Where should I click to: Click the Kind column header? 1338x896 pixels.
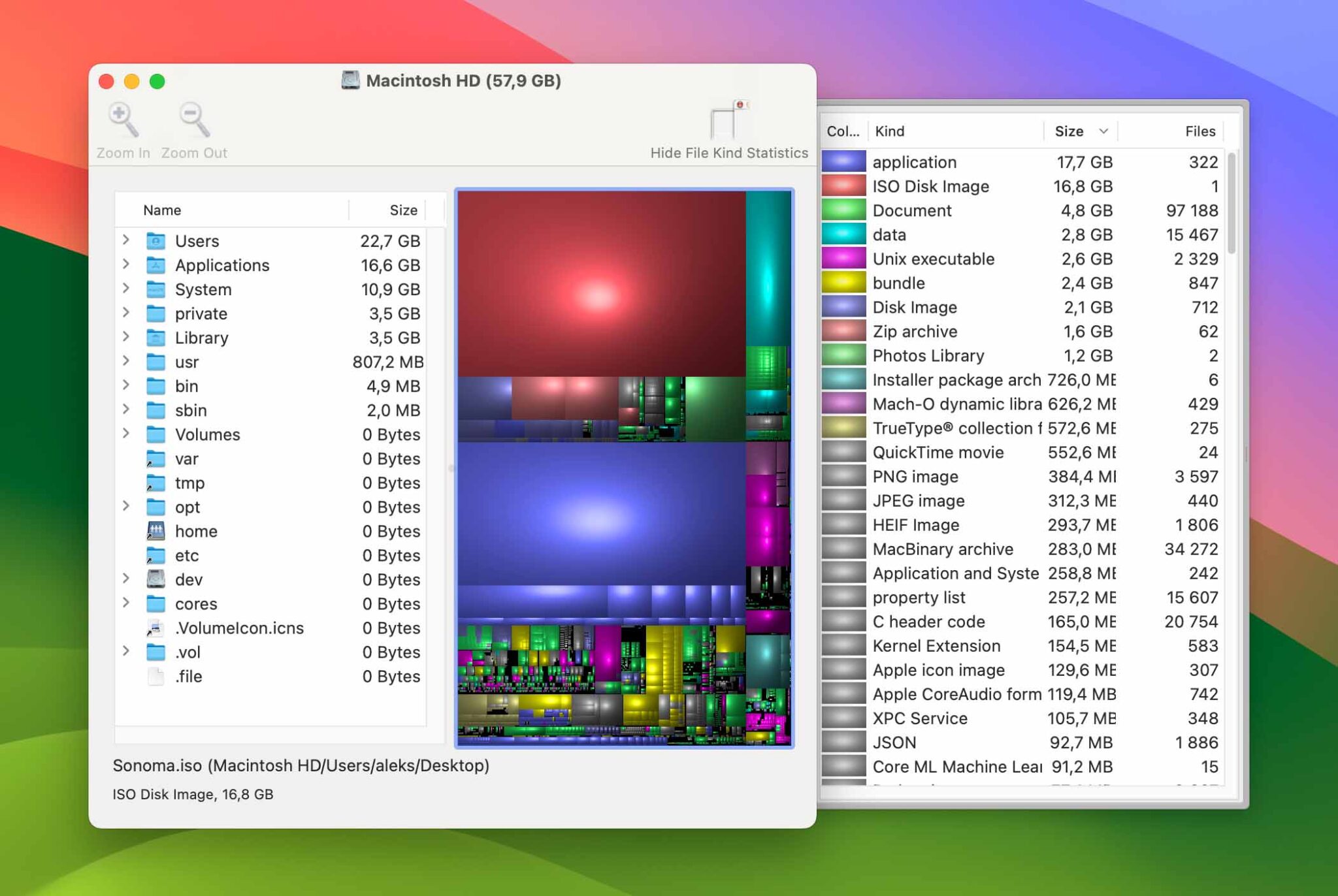coord(889,131)
